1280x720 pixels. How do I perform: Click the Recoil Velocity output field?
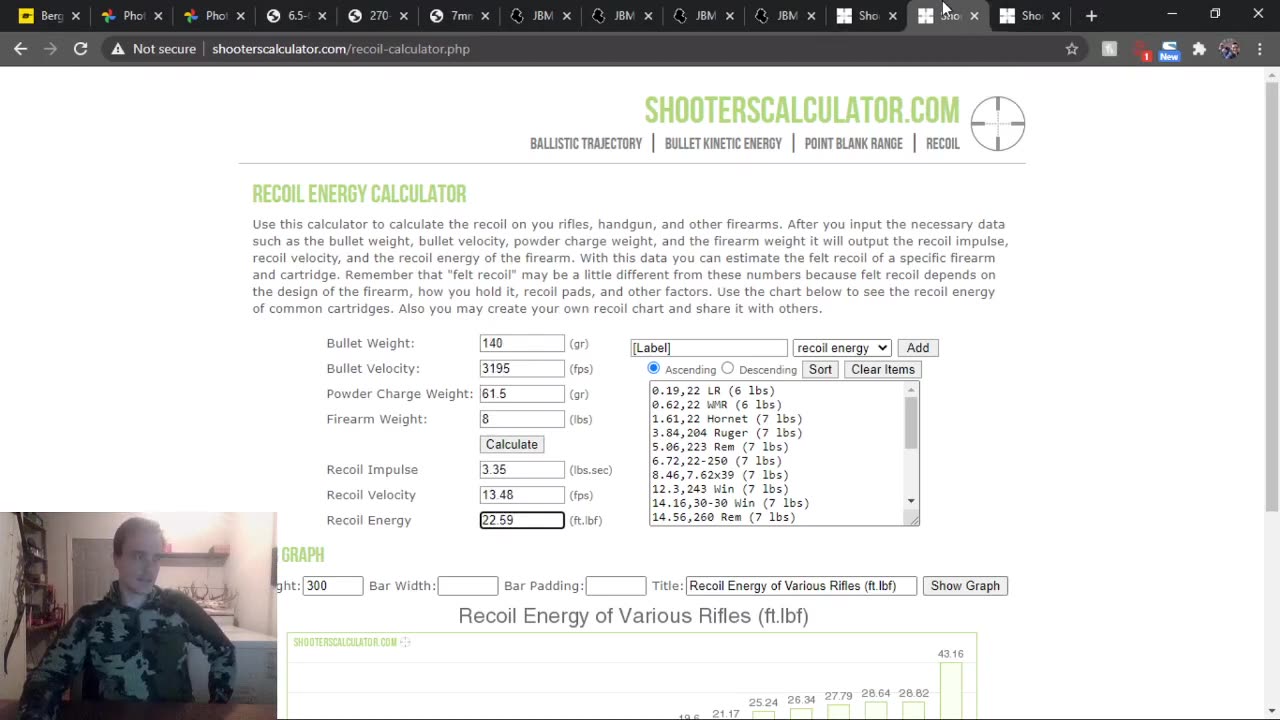(x=522, y=495)
